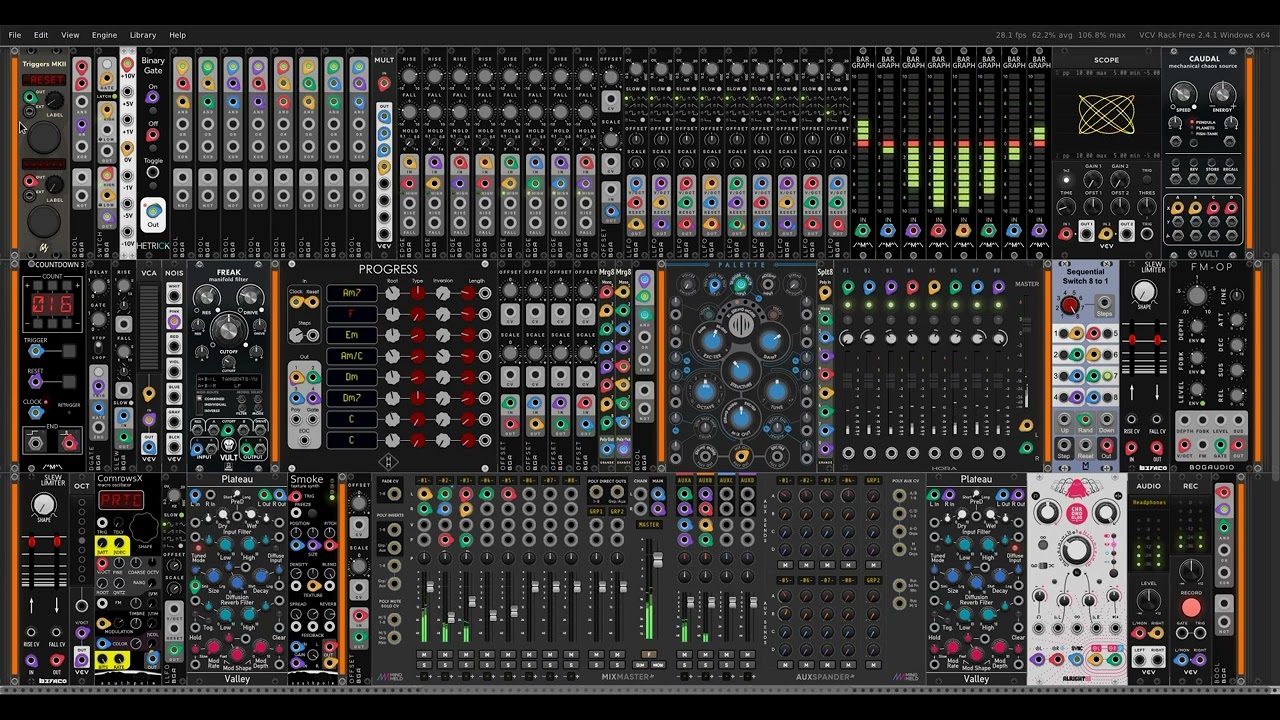Click the Audio module LEVEL knob
1280x720 pixels.
[1149, 599]
